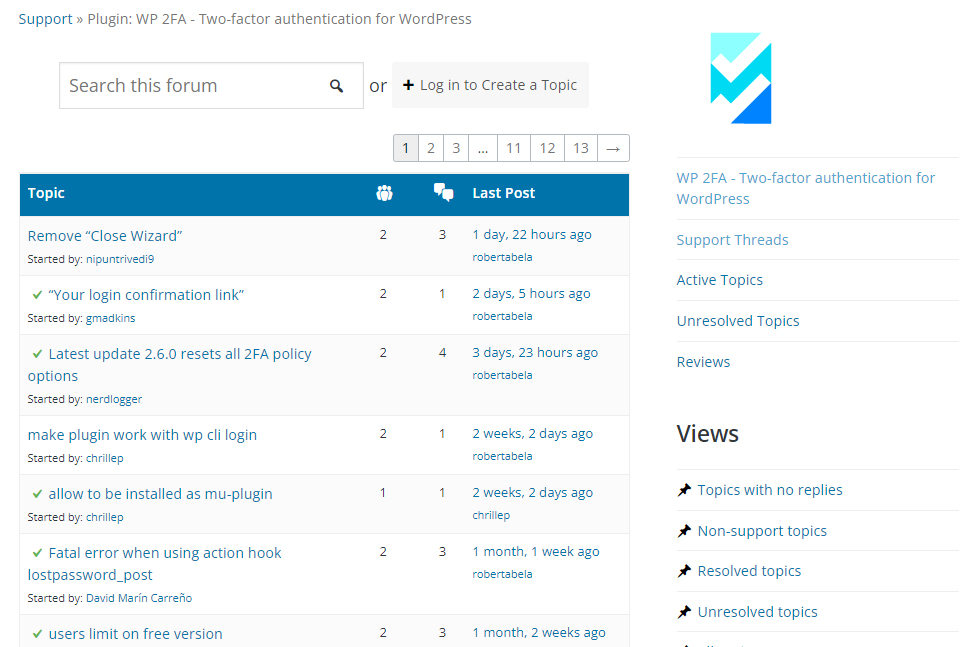The image size is (970, 647).
Task: View nipuntrivedi9's profile
Action: pyautogui.click(x=120, y=259)
